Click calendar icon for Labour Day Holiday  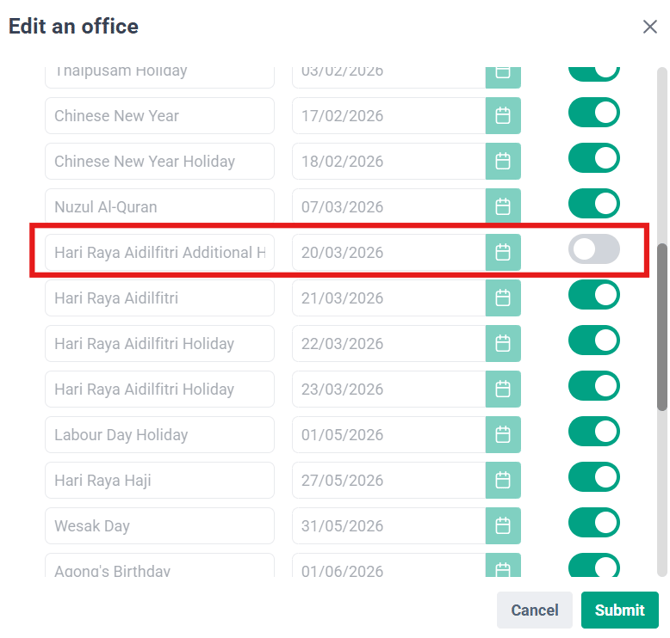(503, 435)
